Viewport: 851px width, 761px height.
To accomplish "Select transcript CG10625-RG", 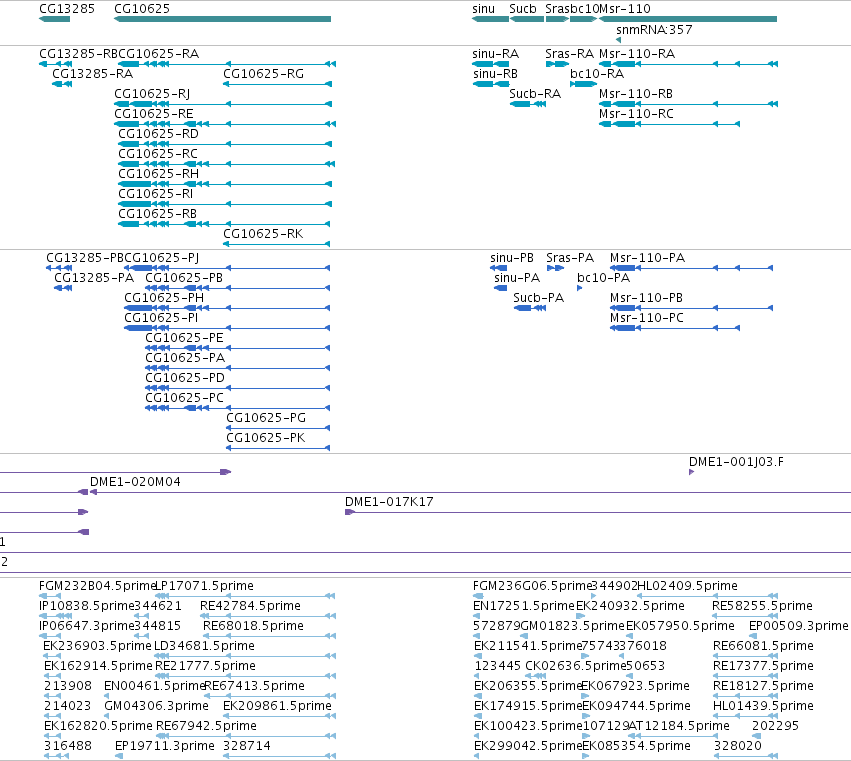I will tap(277, 84).
